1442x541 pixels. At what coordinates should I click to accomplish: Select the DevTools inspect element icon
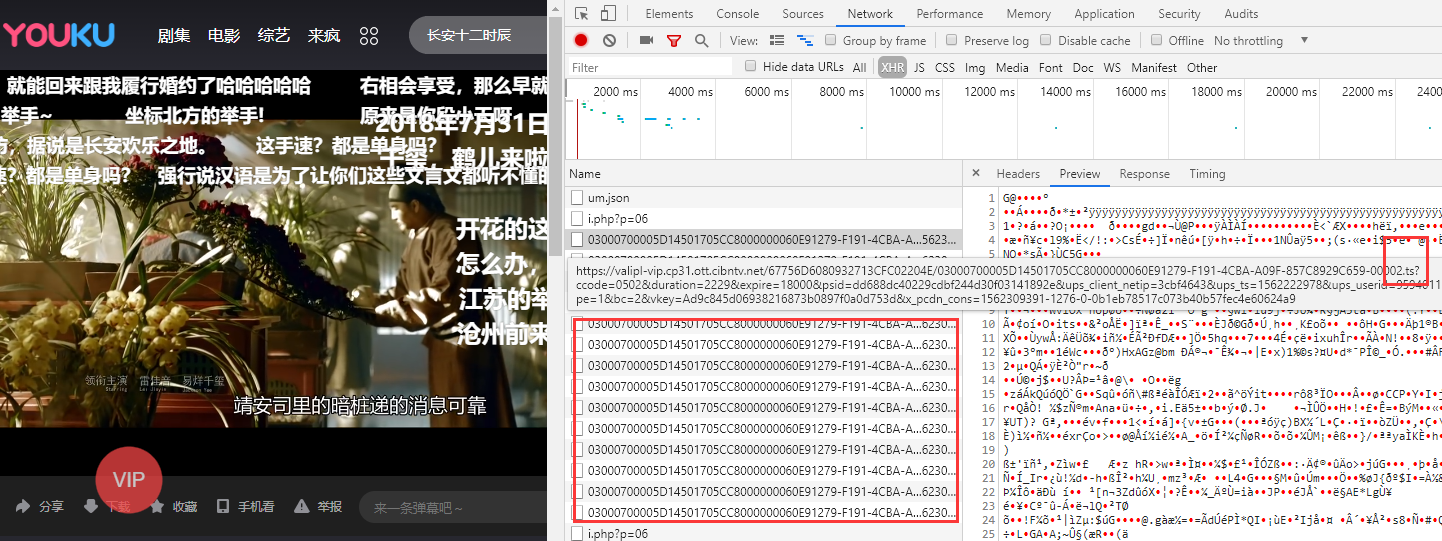pyautogui.click(x=582, y=14)
